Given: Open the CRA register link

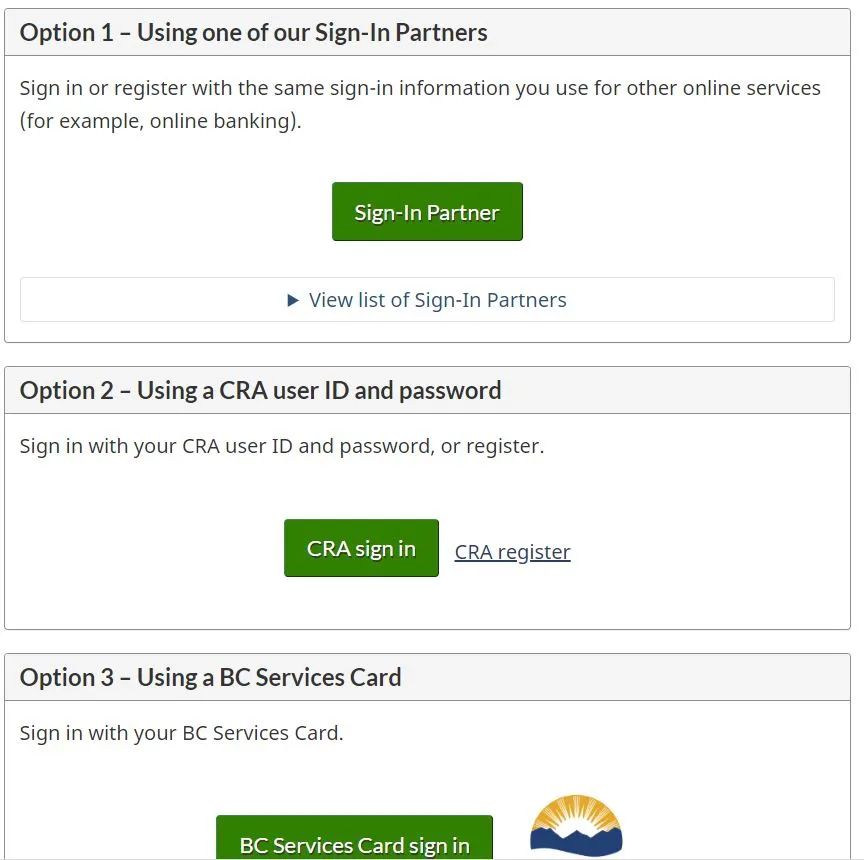Looking at the screenshot, I should 512,551.
